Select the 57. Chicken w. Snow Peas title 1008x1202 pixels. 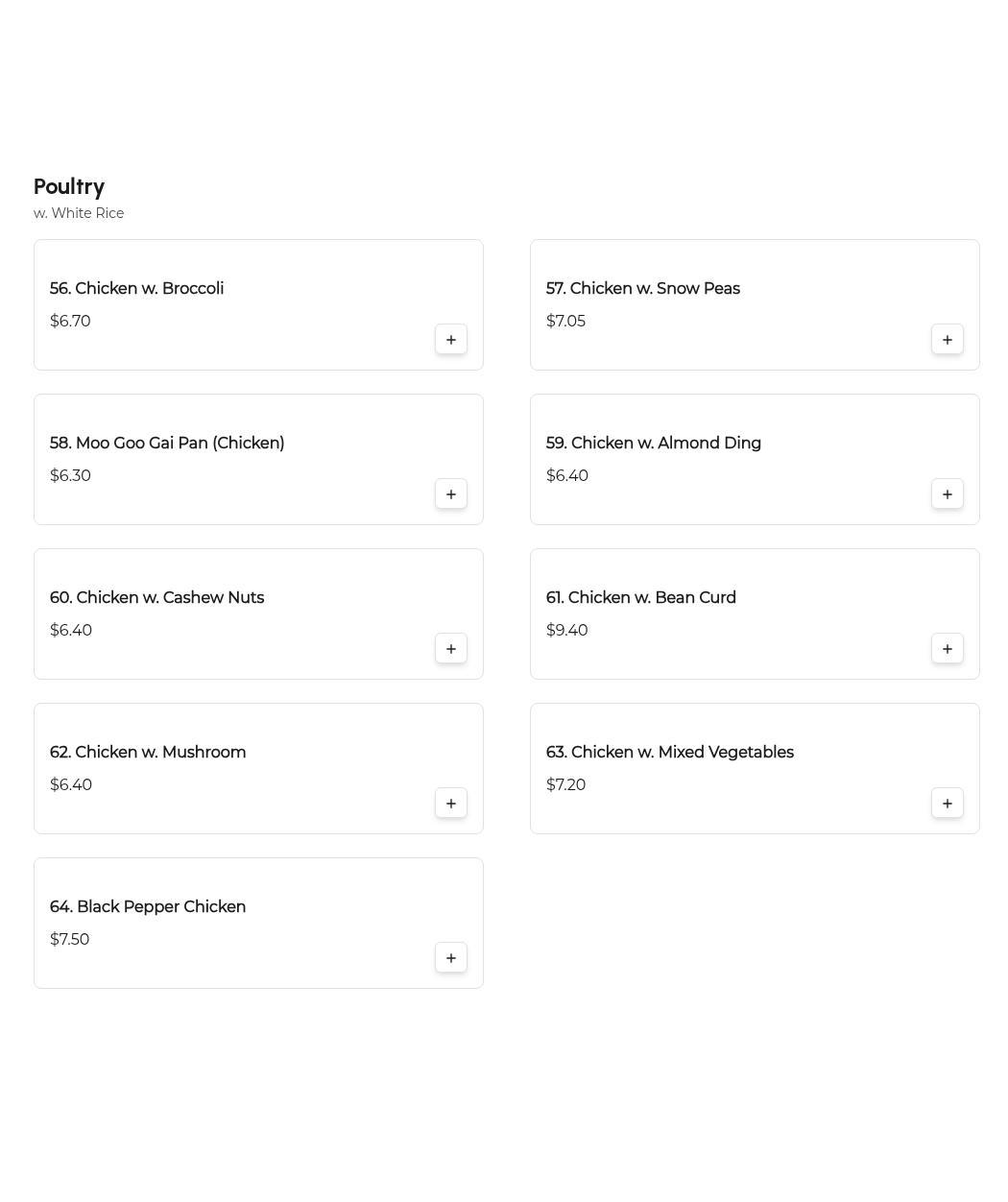[x=642, y=289]
